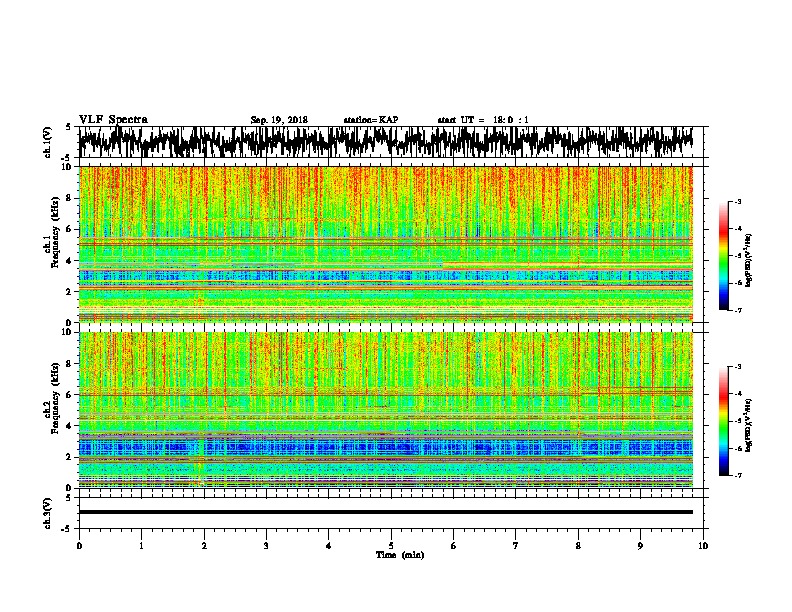Click the "-5" label on ch.2 colorbar

(738, 421)
